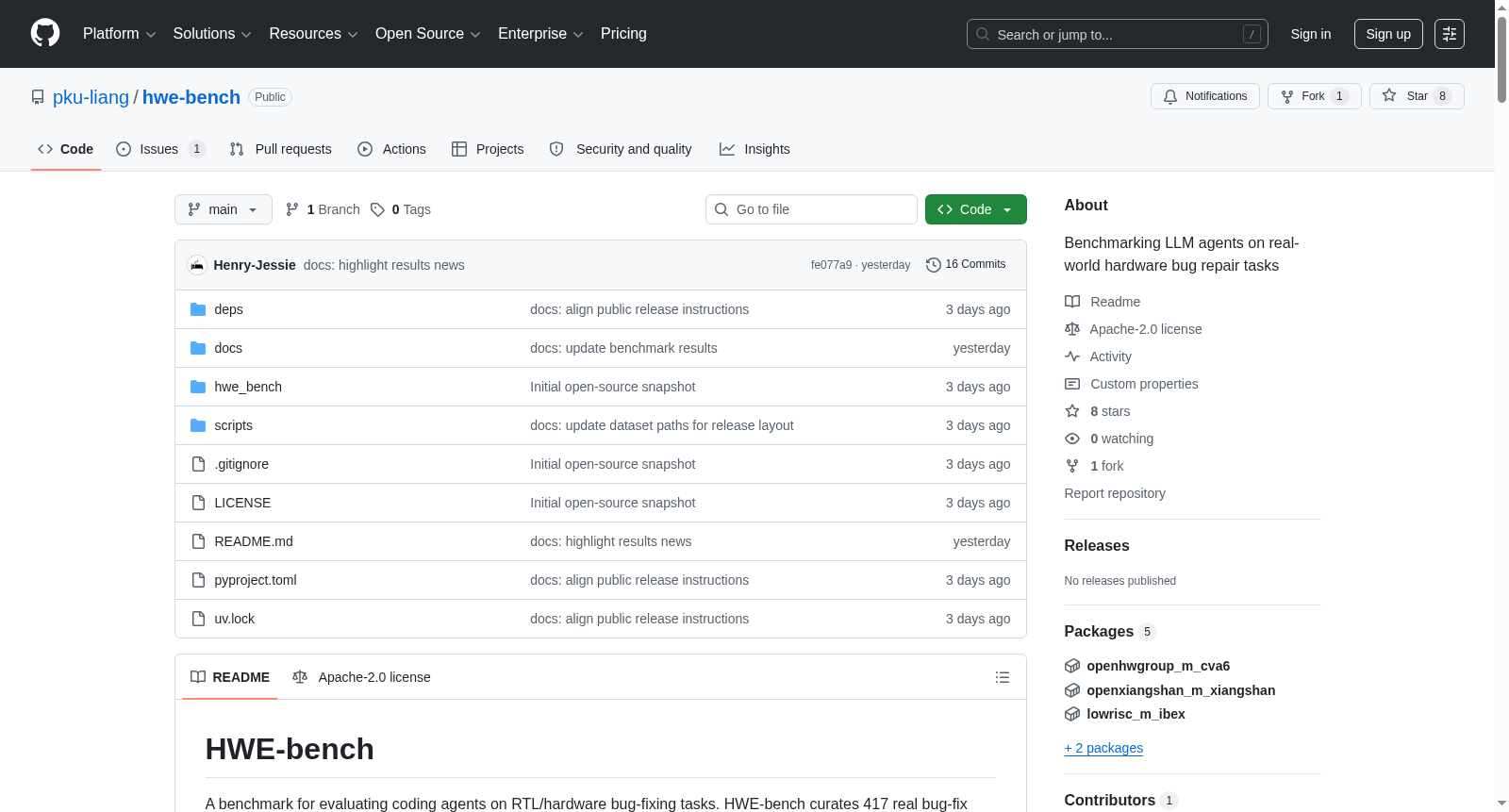
Task: Open the openhwgroup_m_cva6 package
Action: 1158,666
